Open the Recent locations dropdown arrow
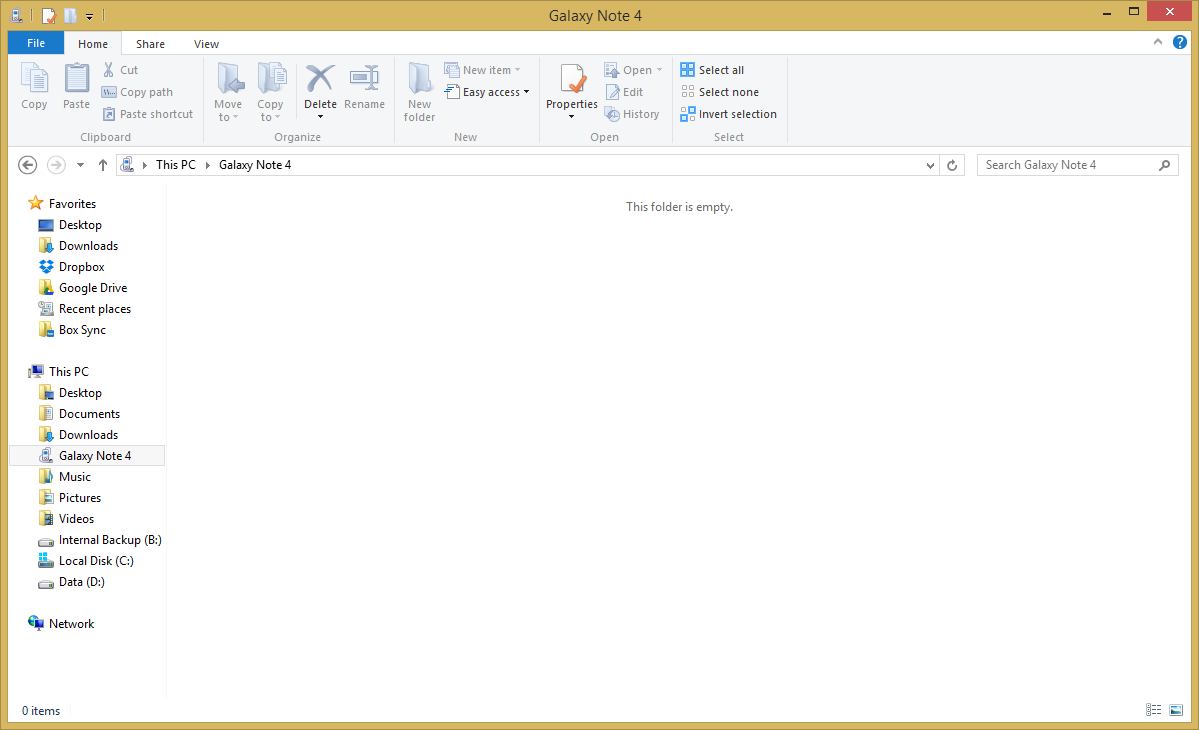This screenshot has height=730, width=1199. point(80,165)
